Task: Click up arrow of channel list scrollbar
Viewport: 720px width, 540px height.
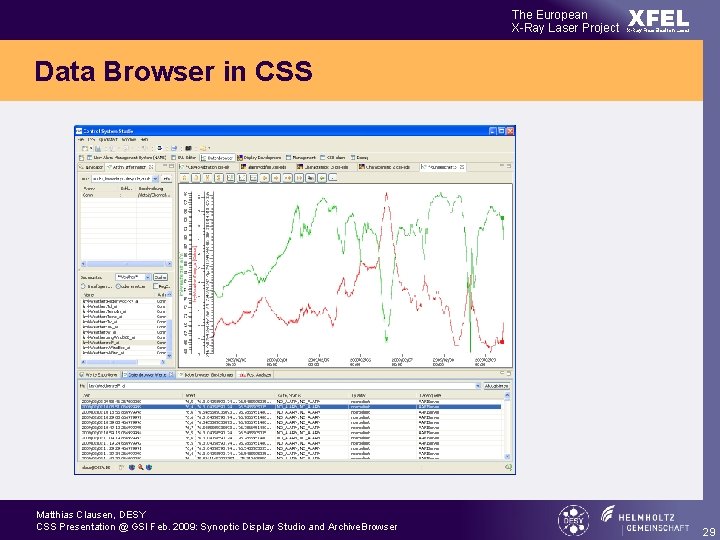Action: point(169,294)
